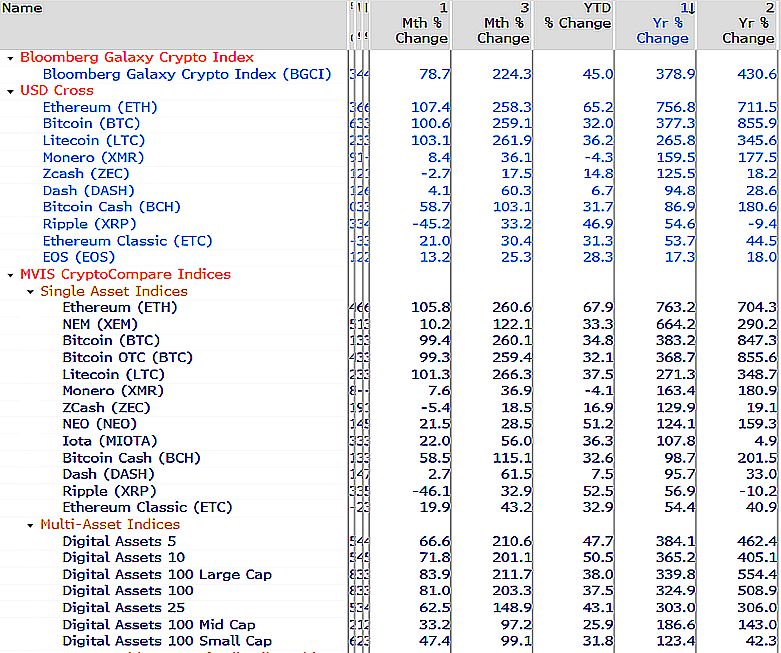Click the Bloomberg Galaxy Crypto Index group label
The image size is (781, 653).
(x=137, y=57)
